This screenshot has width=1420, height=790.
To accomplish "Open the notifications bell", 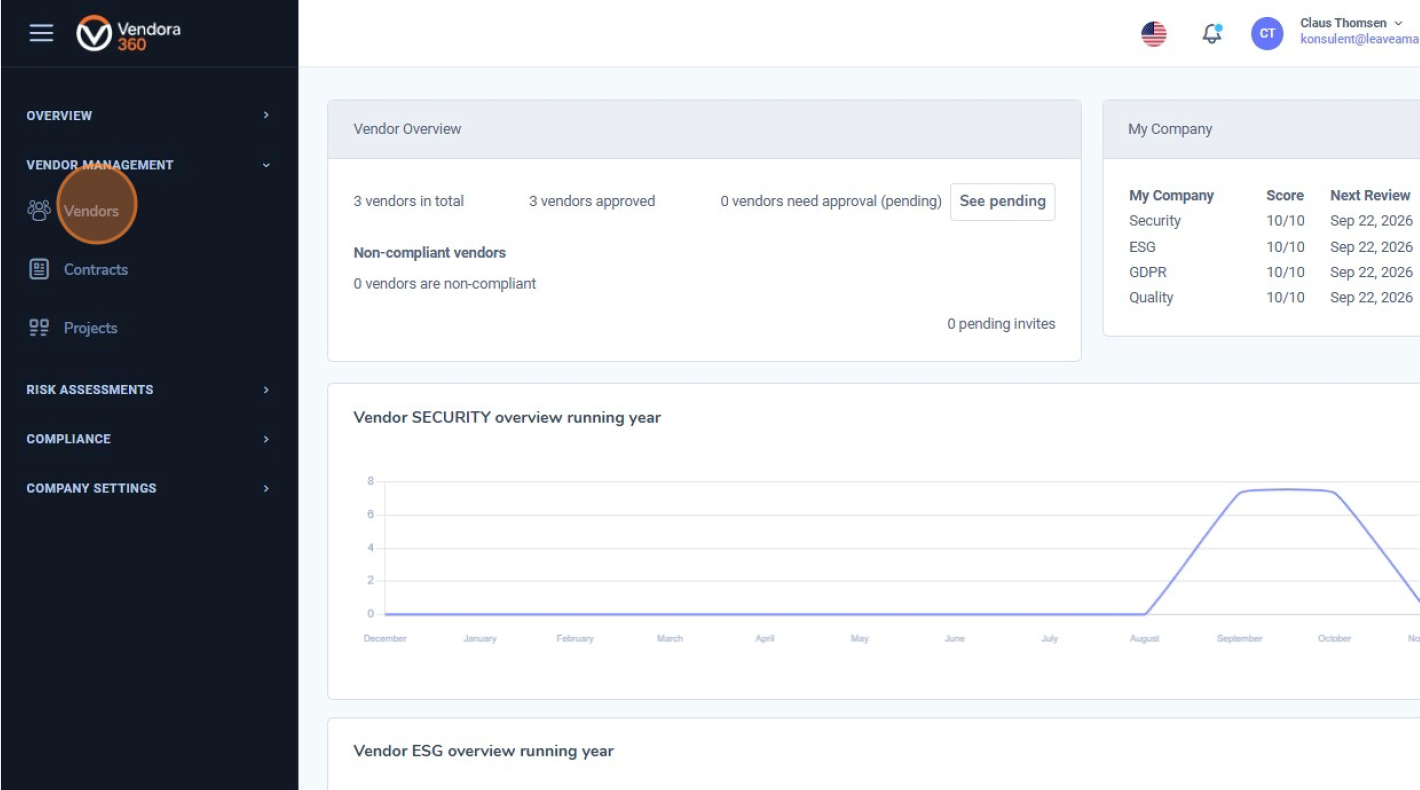I will 1212,34.
